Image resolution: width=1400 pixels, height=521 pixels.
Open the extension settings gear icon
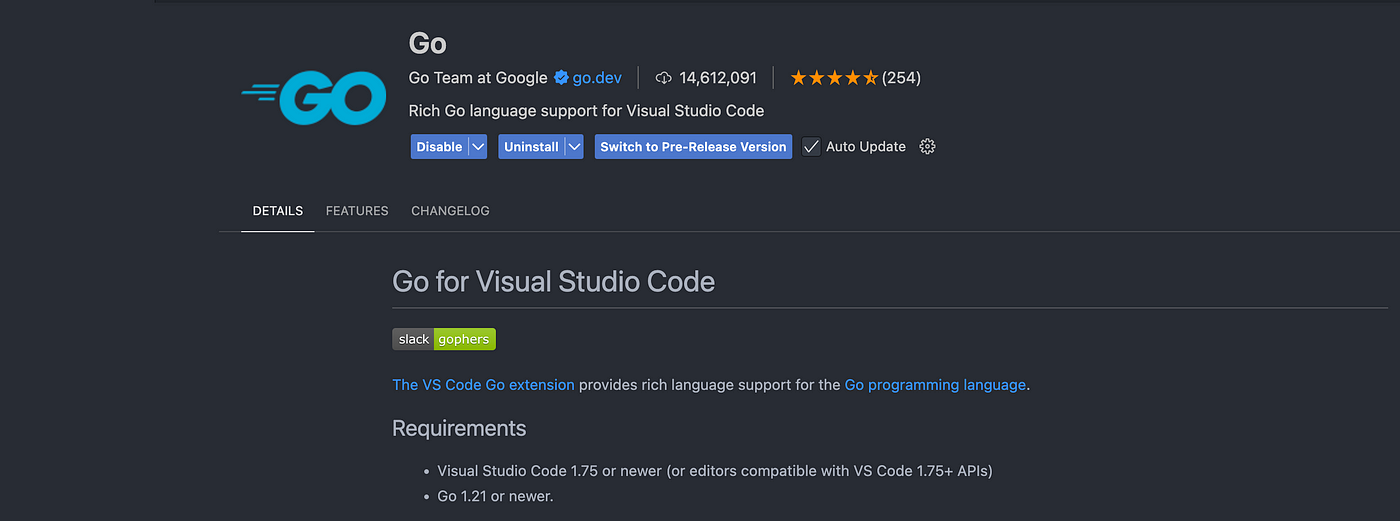pyautogui.click(x=927, y=146)
